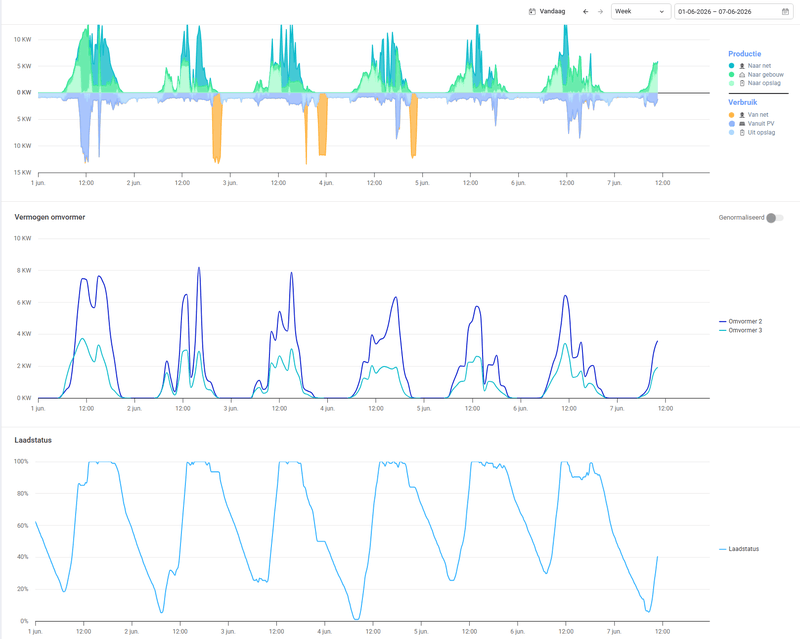Click the Vandaag button

tap(547, 11)
